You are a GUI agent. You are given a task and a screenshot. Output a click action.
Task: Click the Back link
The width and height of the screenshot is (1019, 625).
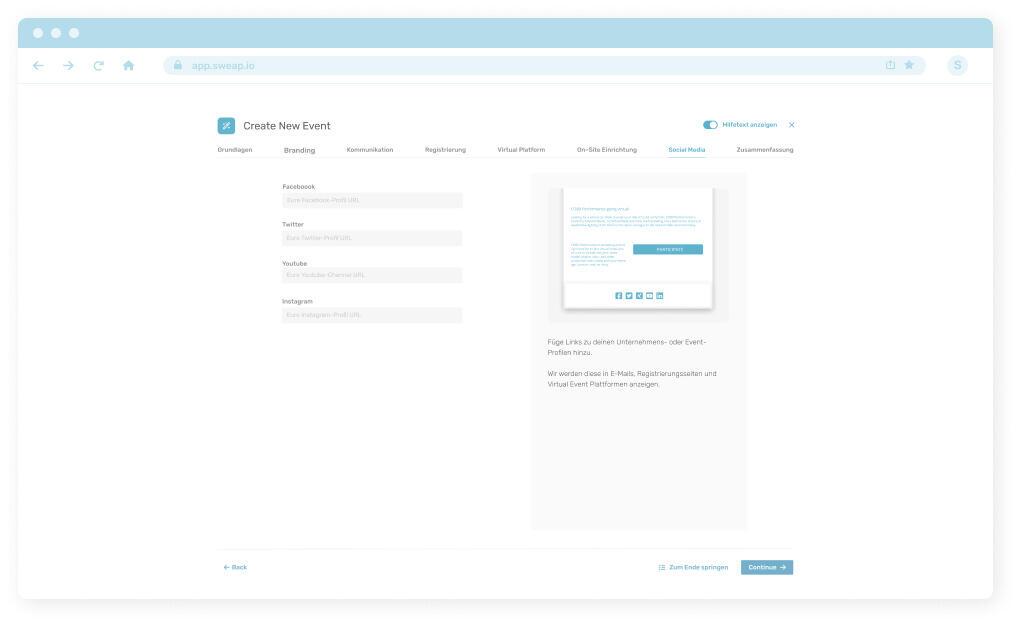pos(235,567)
